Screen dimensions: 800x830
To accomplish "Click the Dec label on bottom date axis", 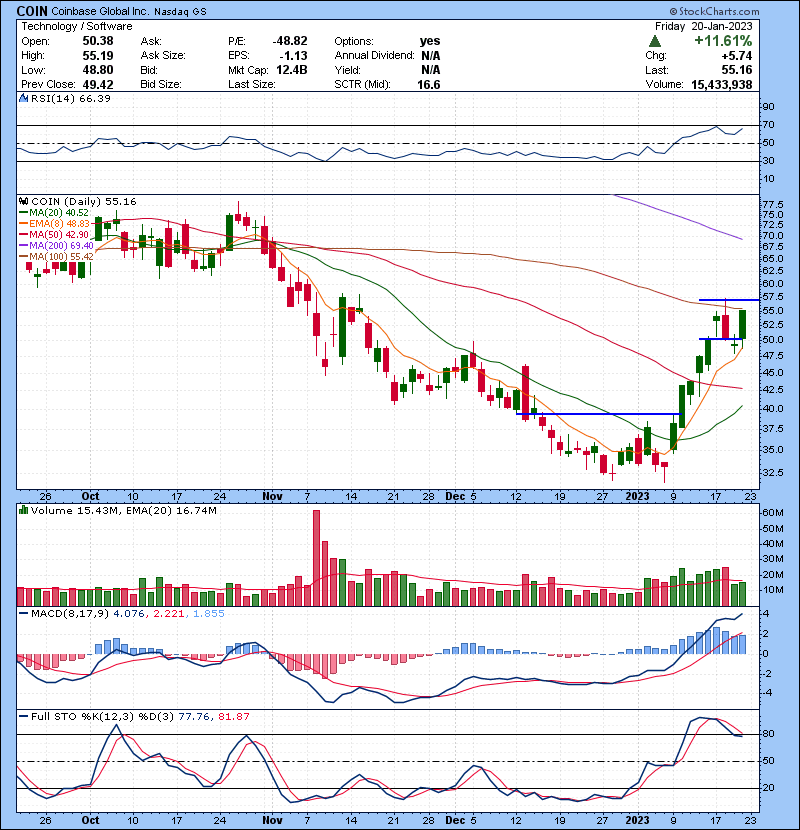I will point(455,820).
